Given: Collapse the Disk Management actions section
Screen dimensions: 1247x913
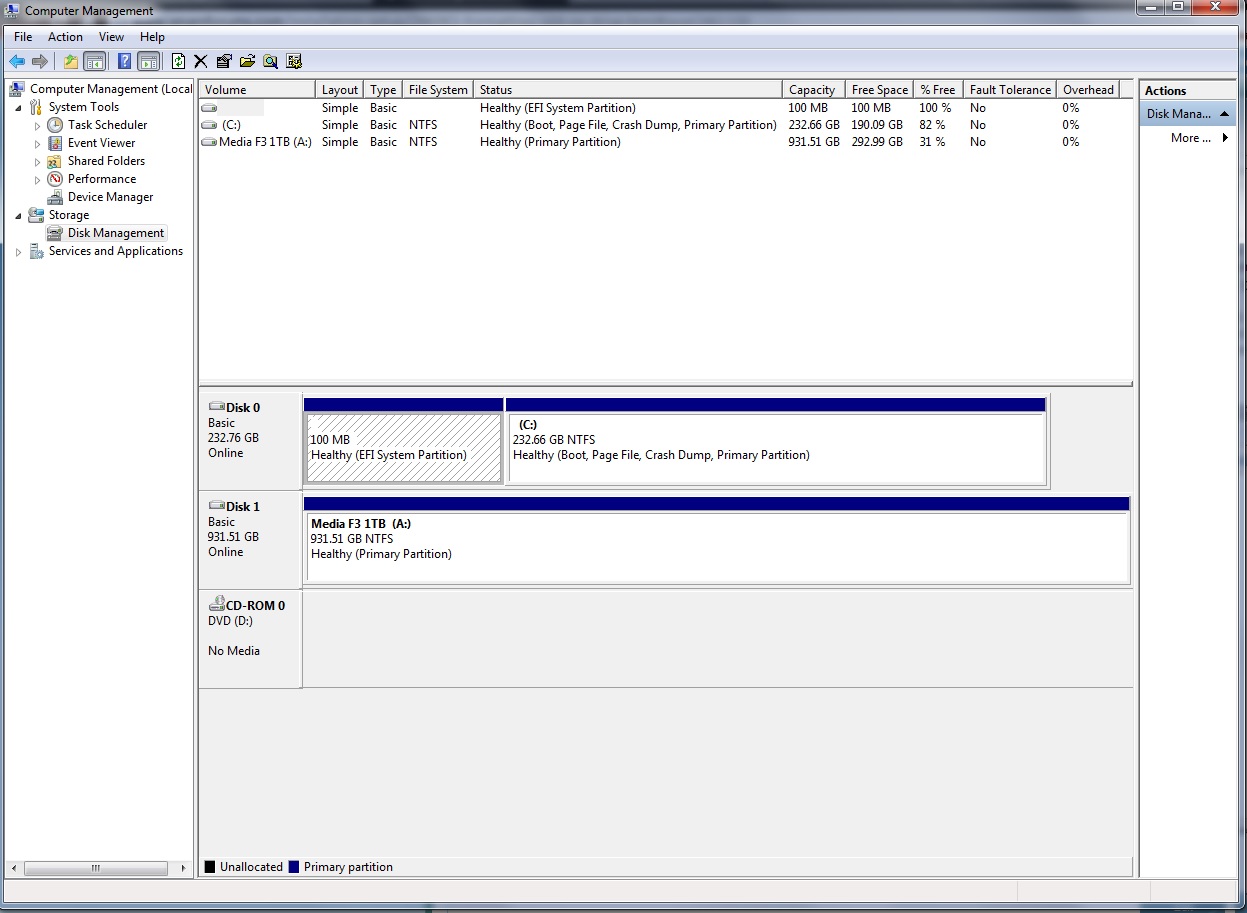Looking at the screenshot, I should [x=1225, y=114].
